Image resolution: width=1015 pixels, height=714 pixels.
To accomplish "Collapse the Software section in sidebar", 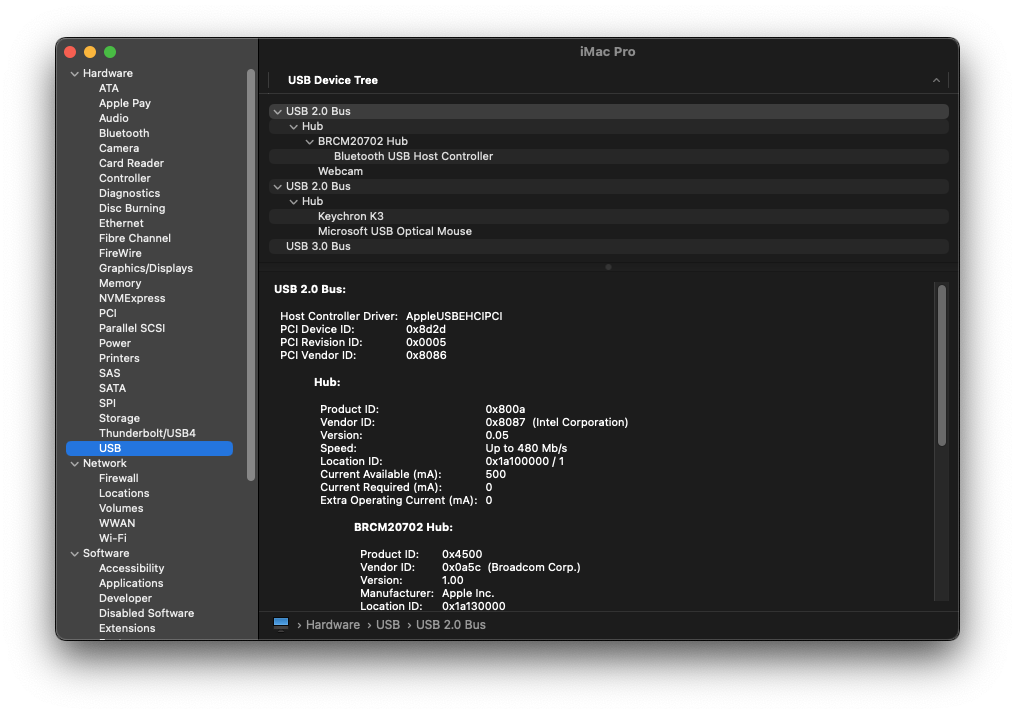I will pos(74,554).
